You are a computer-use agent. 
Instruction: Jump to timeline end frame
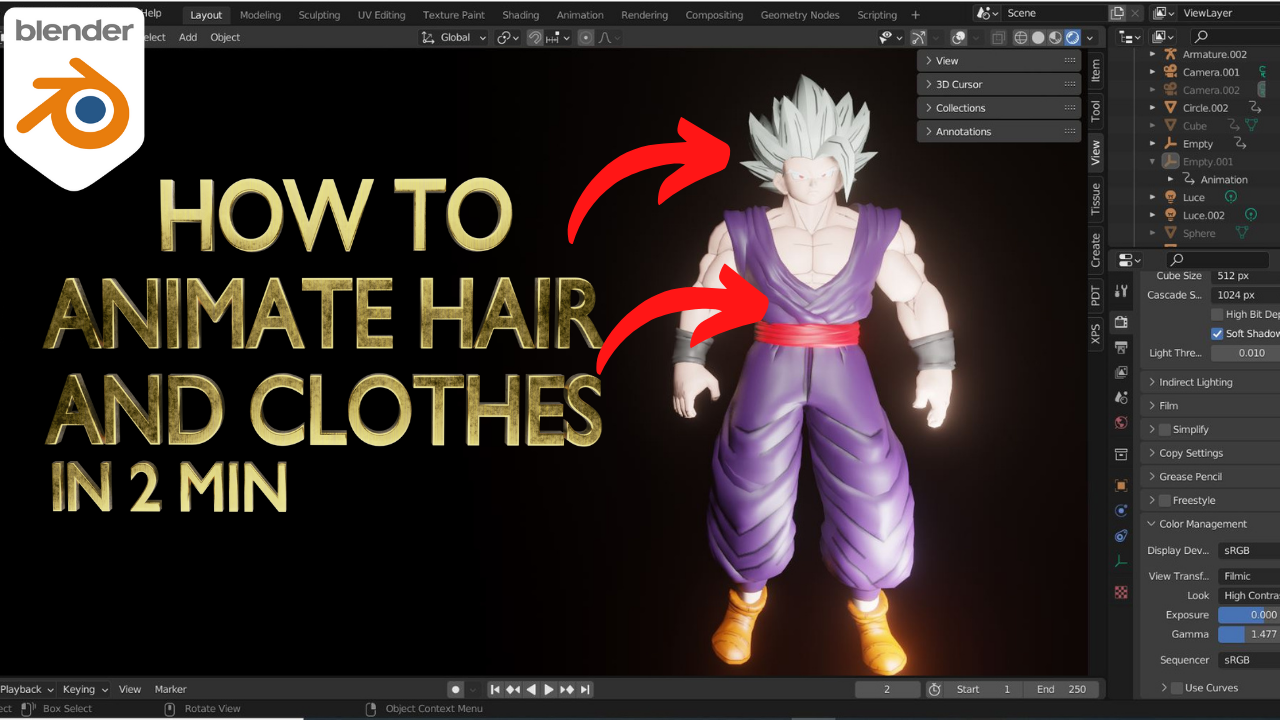[585, 689]
